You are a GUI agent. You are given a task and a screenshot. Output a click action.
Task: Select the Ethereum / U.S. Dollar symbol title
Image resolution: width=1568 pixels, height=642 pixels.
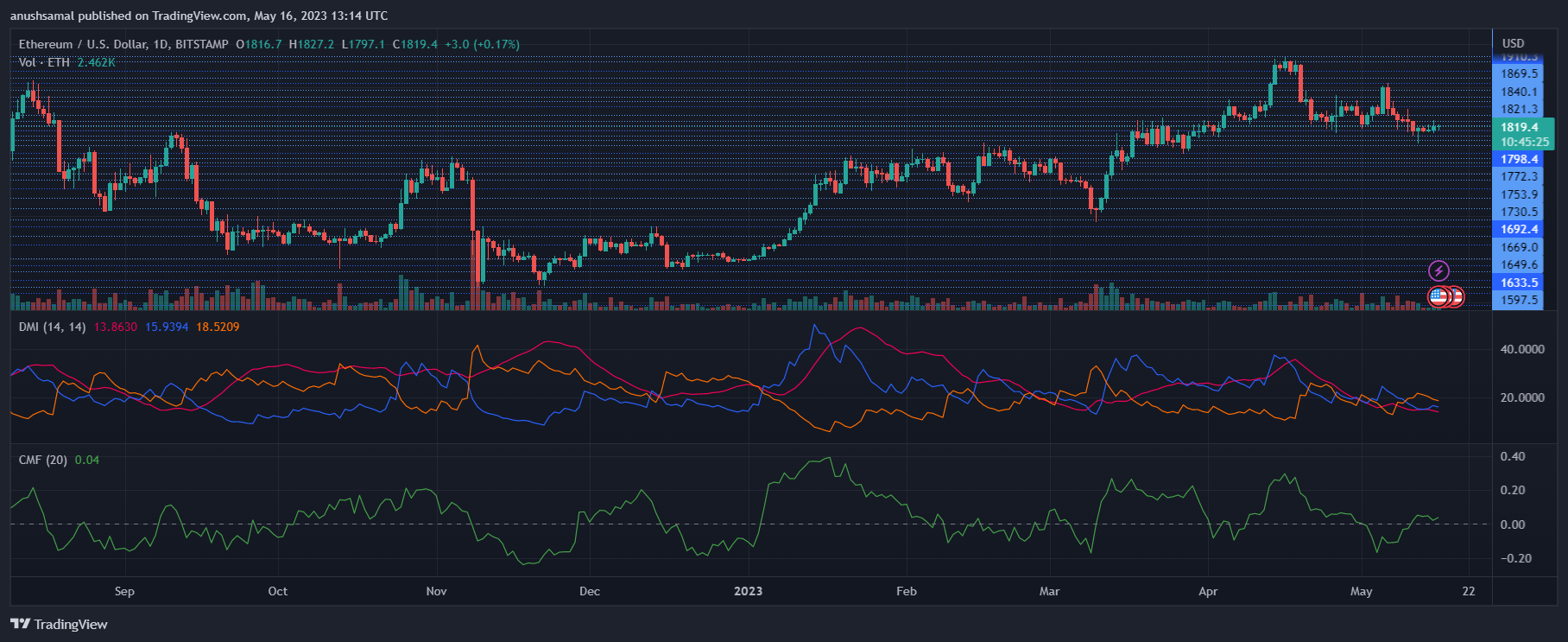point(123,44)
